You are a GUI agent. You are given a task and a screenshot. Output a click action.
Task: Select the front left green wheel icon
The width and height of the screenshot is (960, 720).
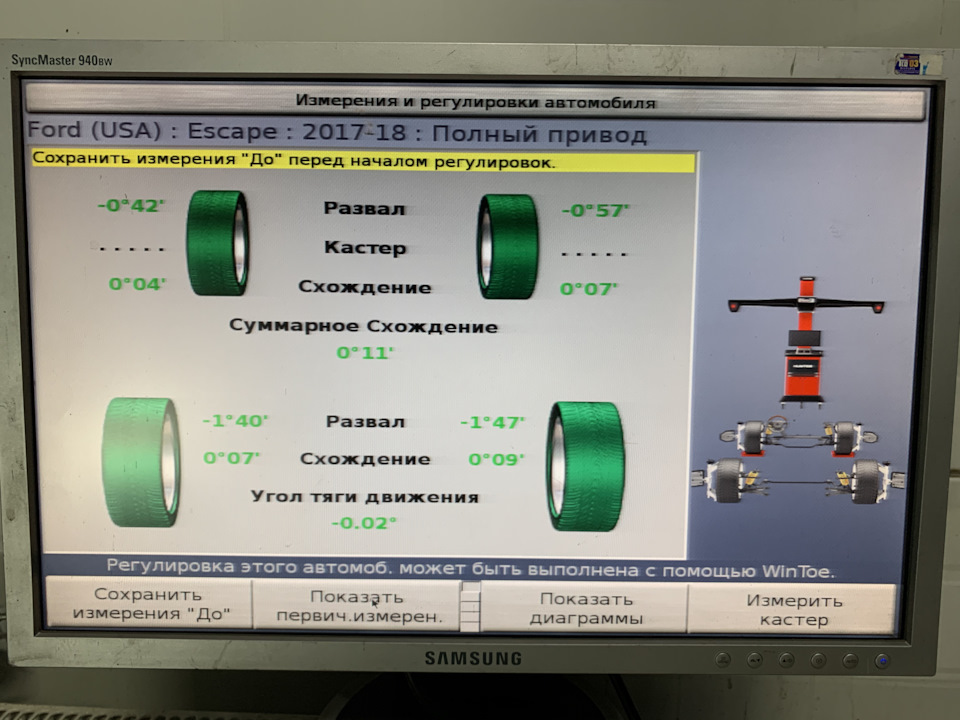click(217, 243)
